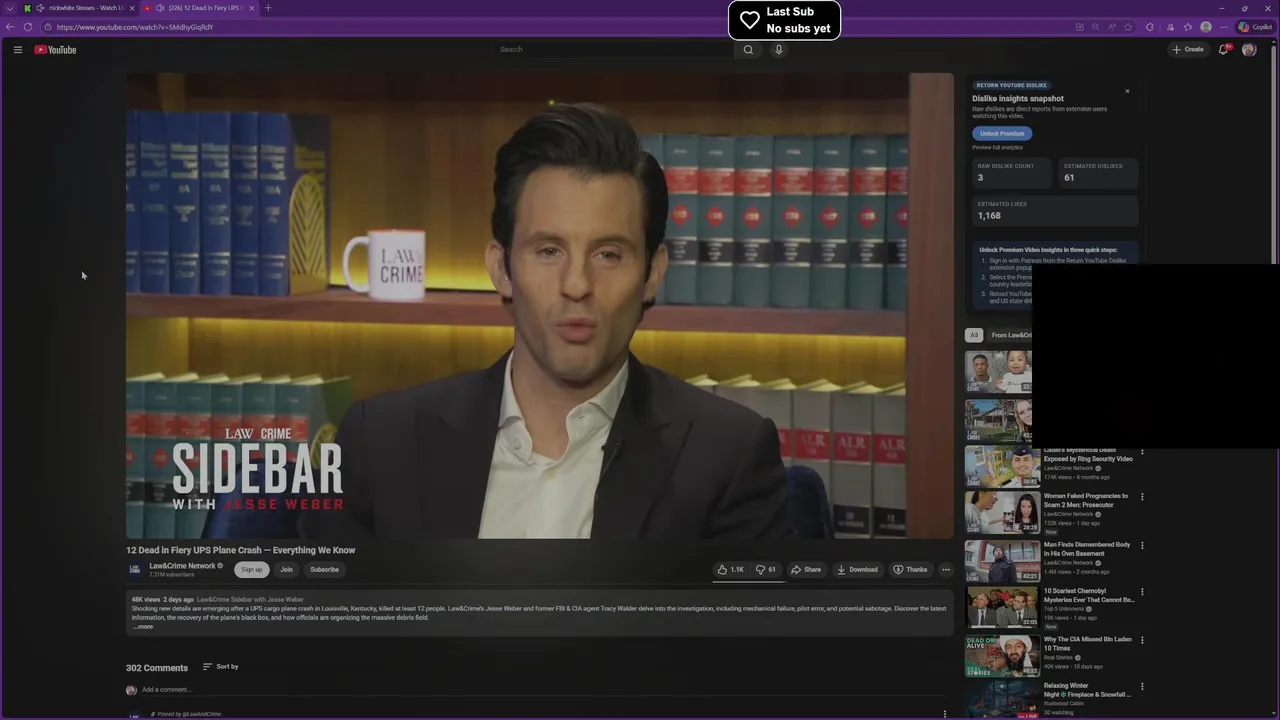The height and width of the screenshot is (720, 1280).
Task: Open the browser favorites list icon
Action: 1188,27
